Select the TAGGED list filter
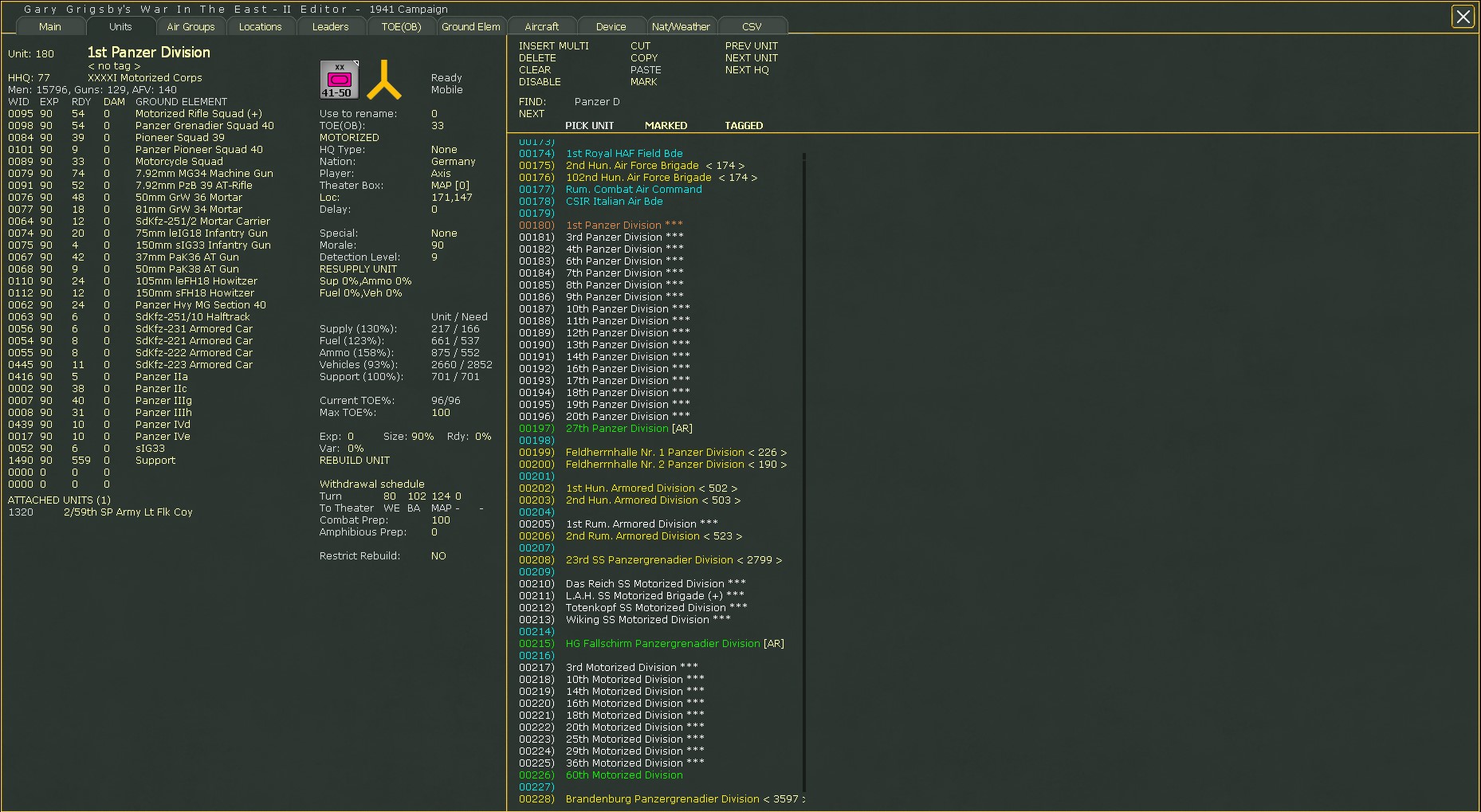 click(x=744, y=126)
